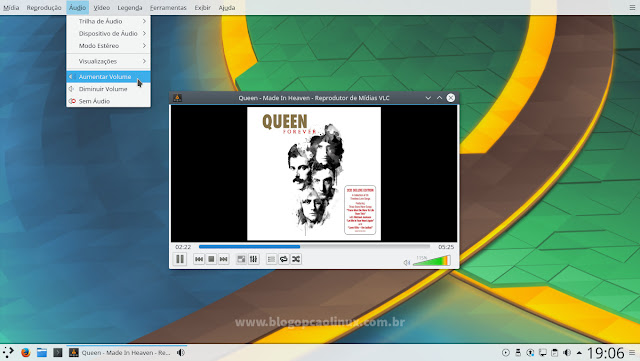Toggle shuffle random playback
Viewport: 640px width, 361px height.
coord(296,259)
